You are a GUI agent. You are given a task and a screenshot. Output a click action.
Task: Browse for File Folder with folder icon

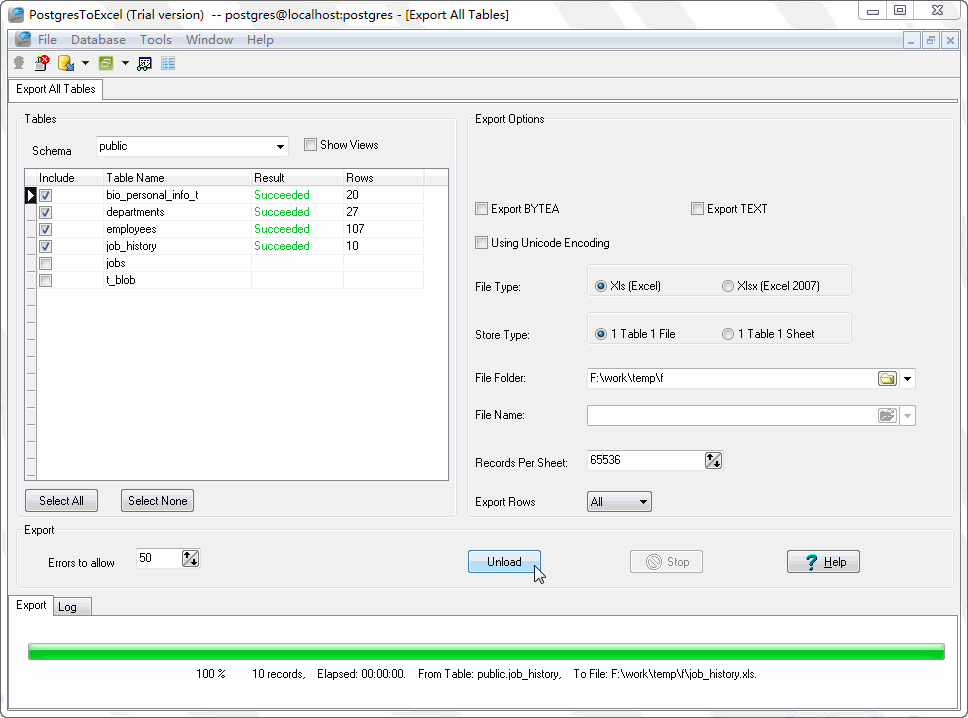pos(887,378)
